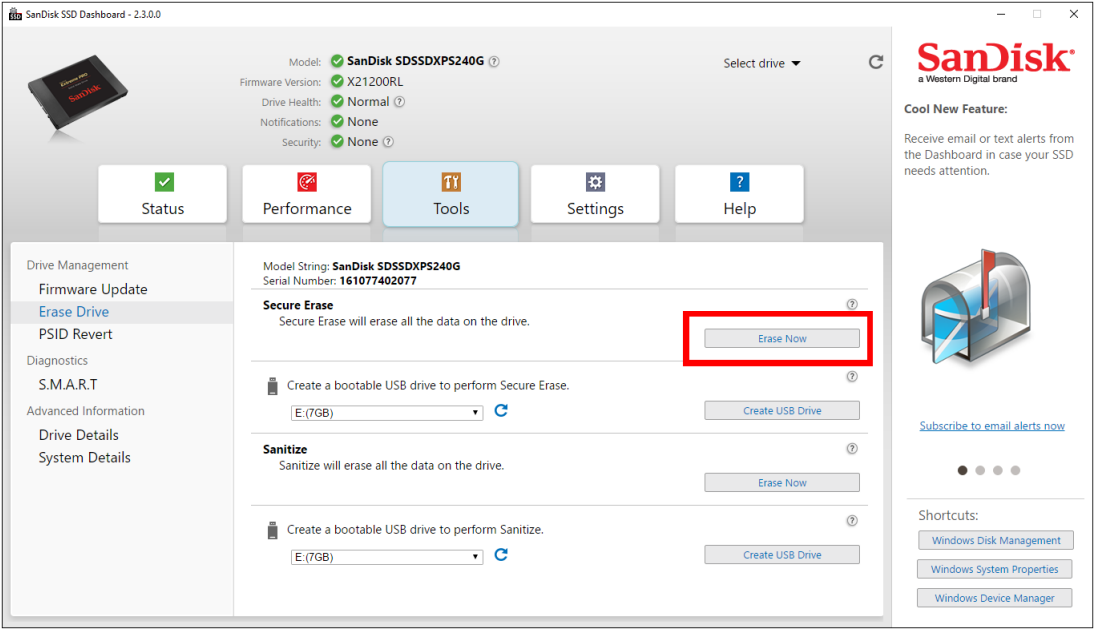Screen dimensions: 1094x629
Task: Click help icon for Secure Erase section
Action: pyautogui.click(x=852, y=304)
